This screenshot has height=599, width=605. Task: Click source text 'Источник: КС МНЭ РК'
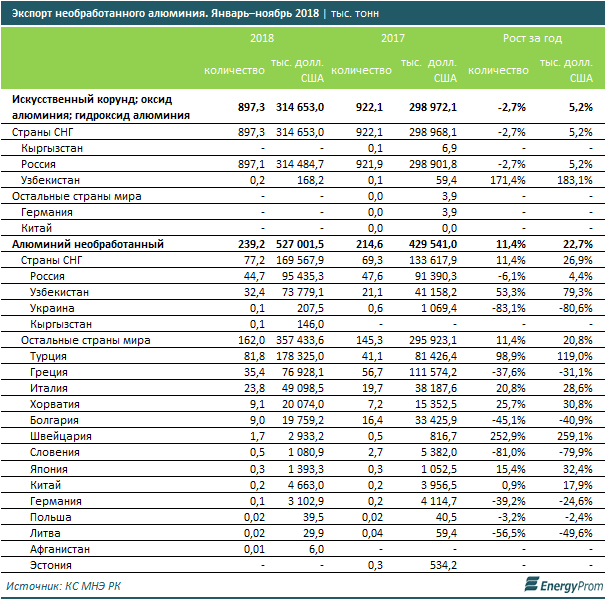63,586
